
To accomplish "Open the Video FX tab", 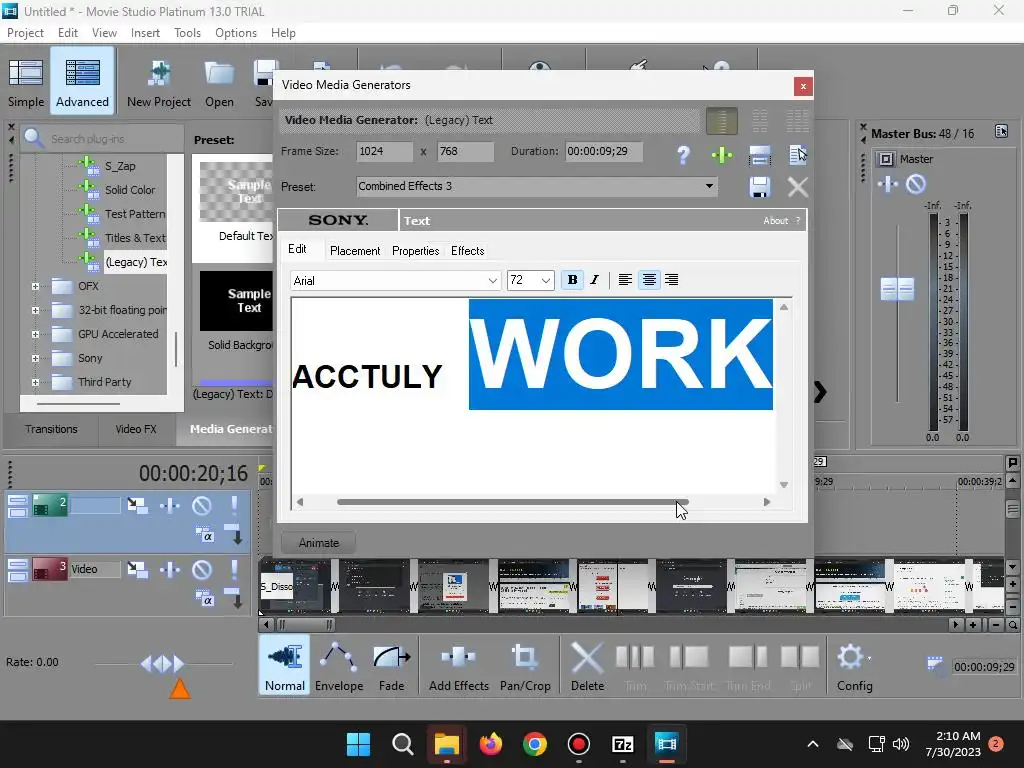I will click(x=136, y=429).
